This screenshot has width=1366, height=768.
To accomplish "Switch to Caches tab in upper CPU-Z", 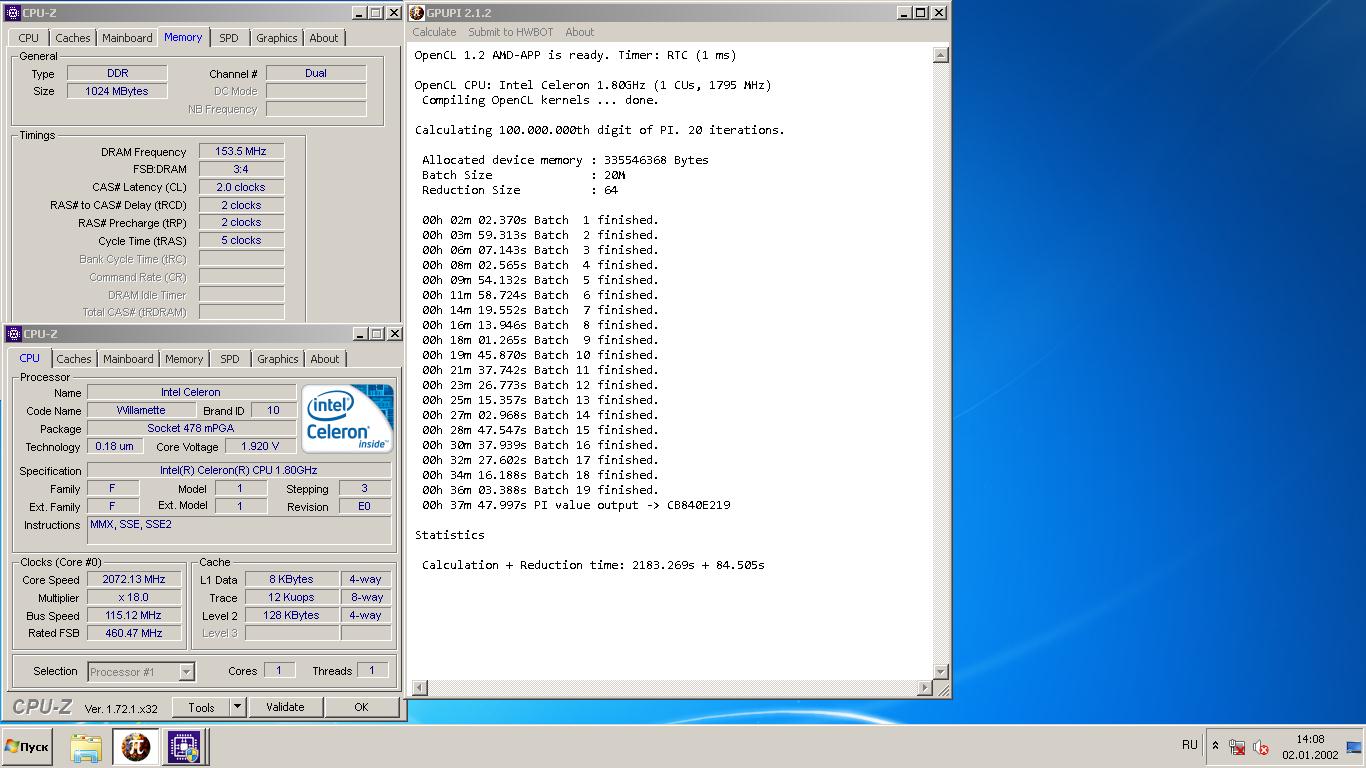I will click(x=73, y=38).
